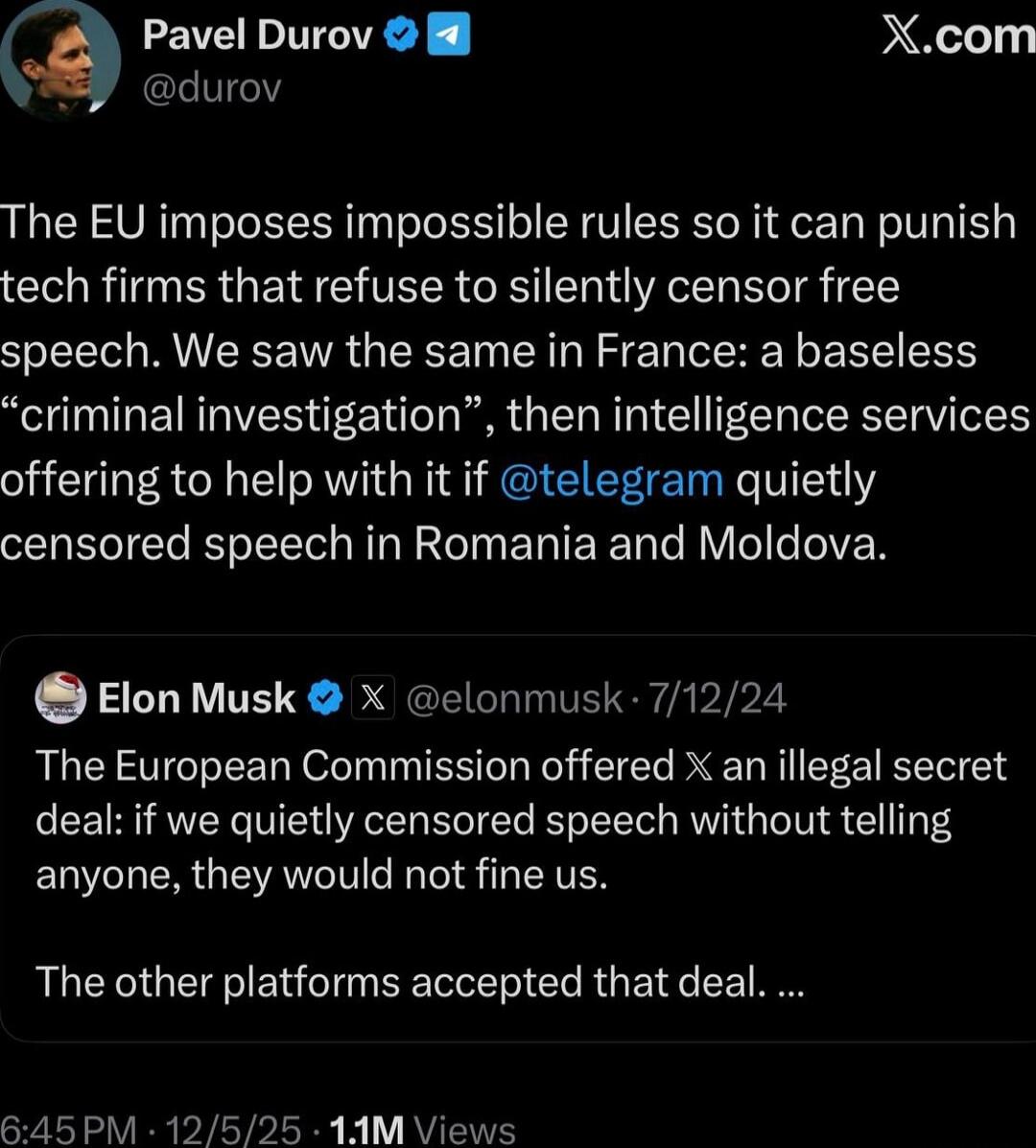Click the X logo badge beside Elon Musk's name

click(x=373, y=697)
